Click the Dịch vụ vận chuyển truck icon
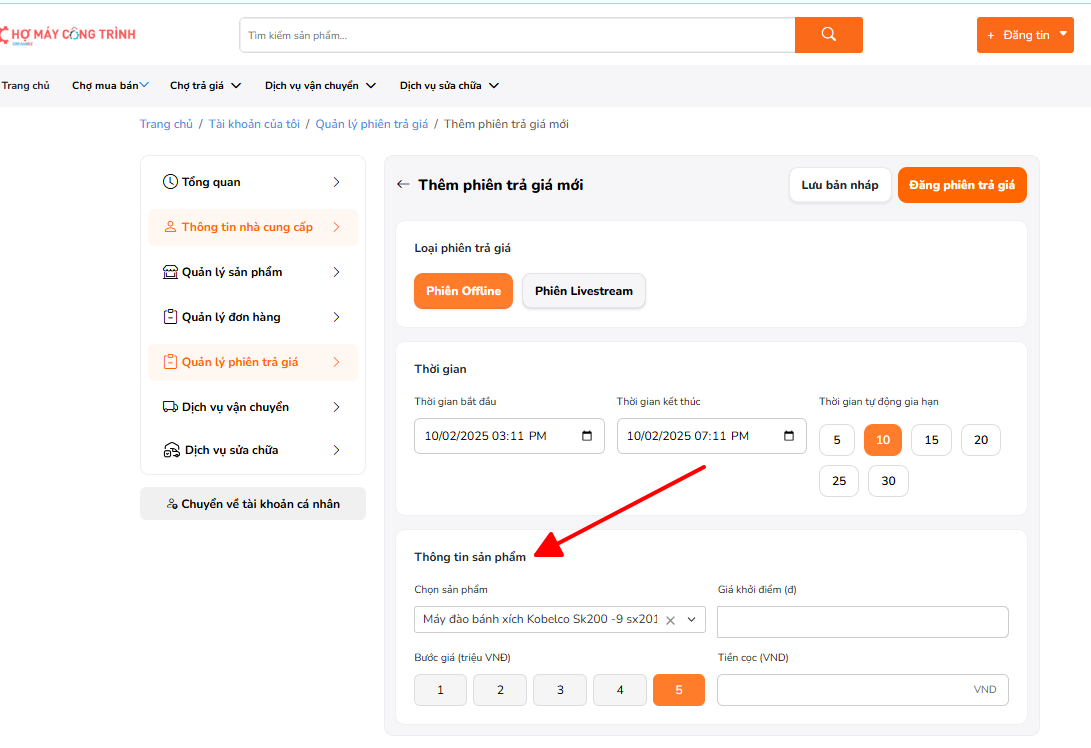1091x748 pixels. [171, 407]
